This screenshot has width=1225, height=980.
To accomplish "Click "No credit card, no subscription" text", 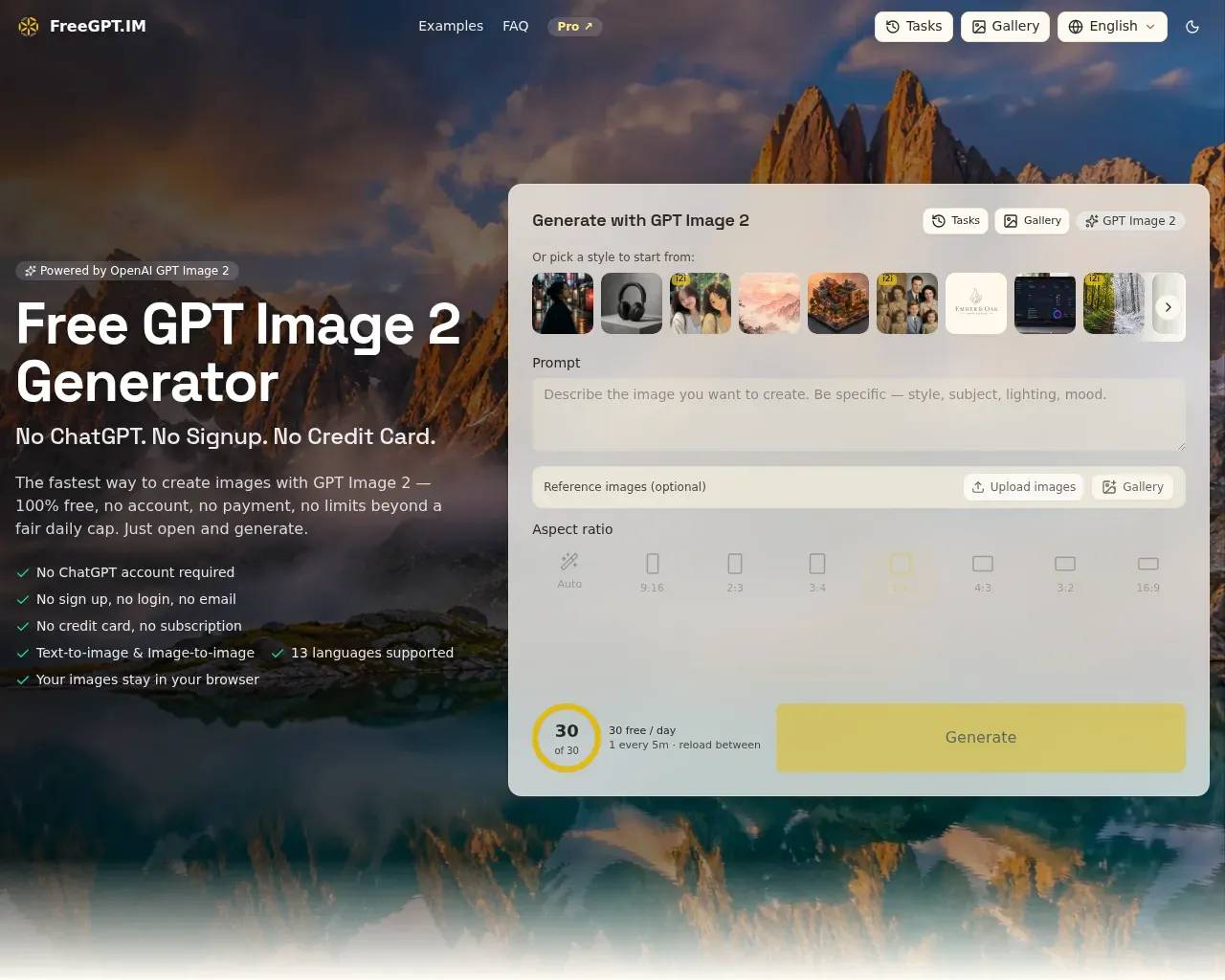I will click(139, 626).
